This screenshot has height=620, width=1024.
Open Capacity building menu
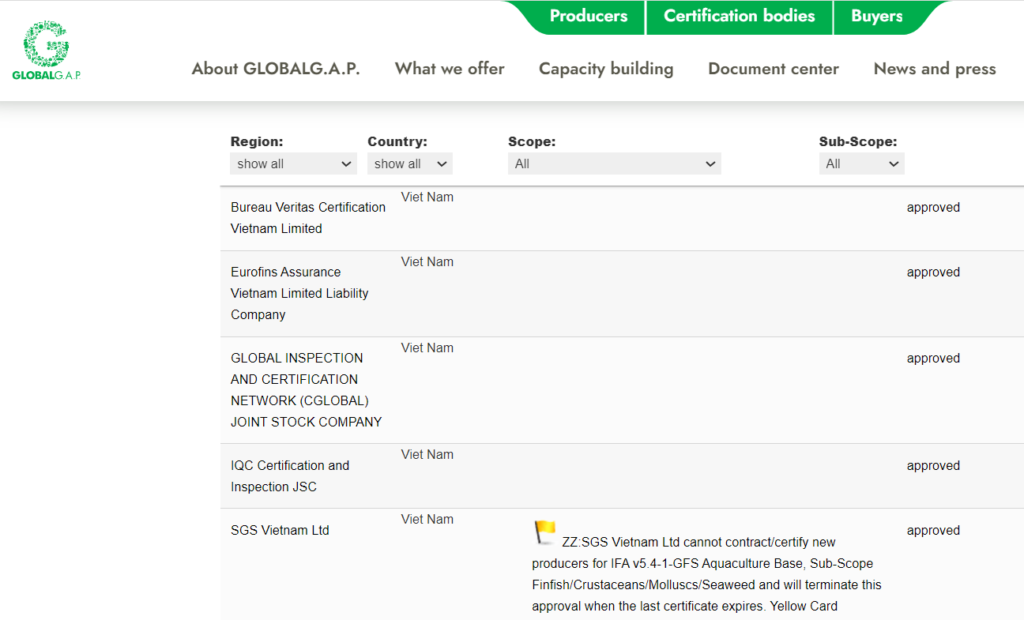point(606,69)
